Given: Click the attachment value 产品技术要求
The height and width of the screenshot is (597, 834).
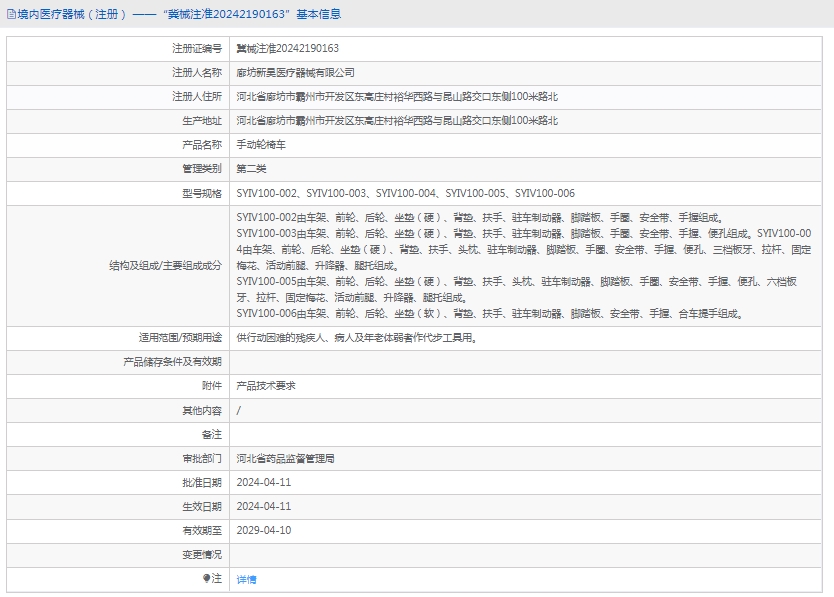Looking at the screenshot, I should [265, 385].
